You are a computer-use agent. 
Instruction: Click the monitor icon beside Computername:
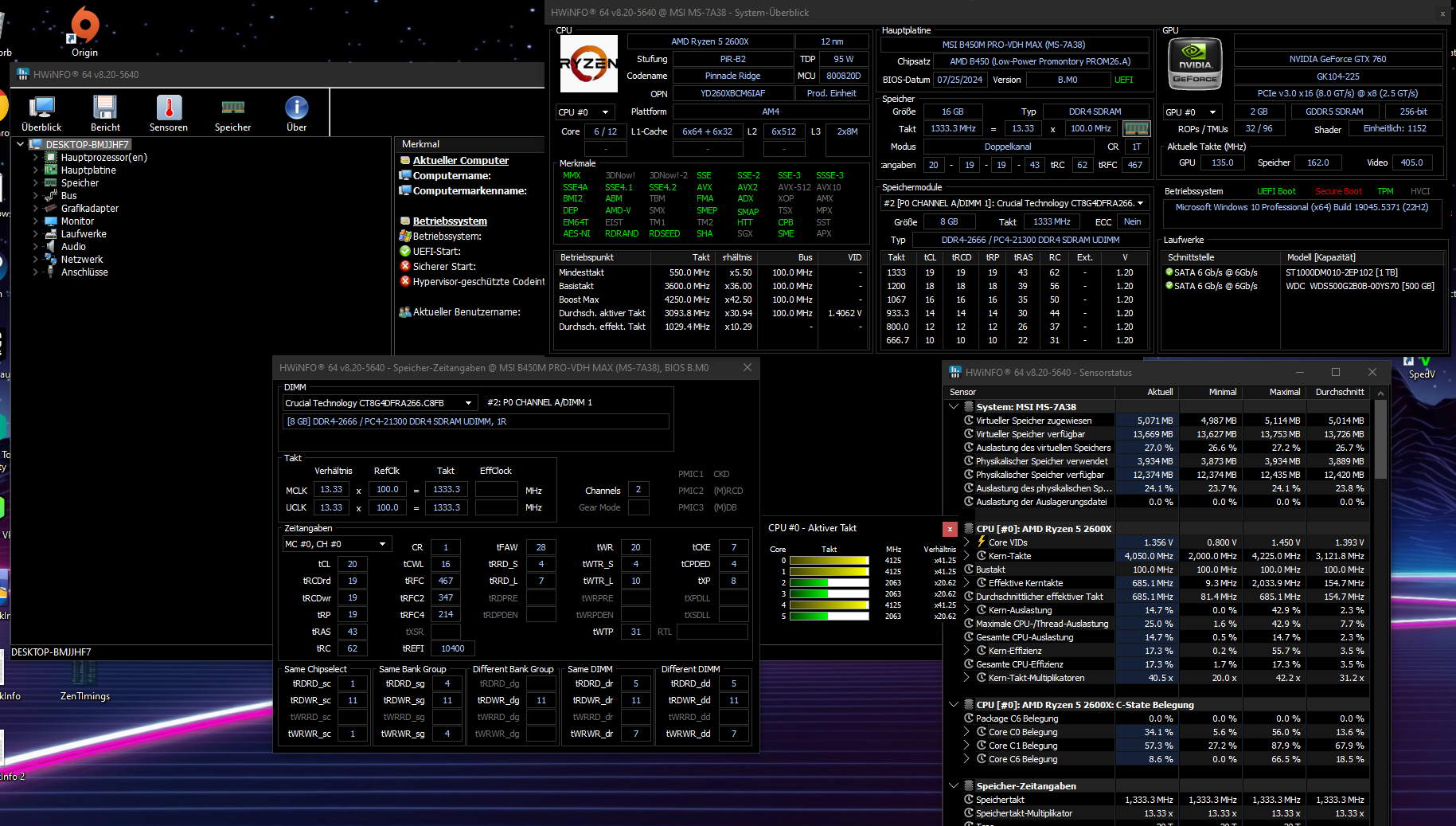(x=405, y=175)
